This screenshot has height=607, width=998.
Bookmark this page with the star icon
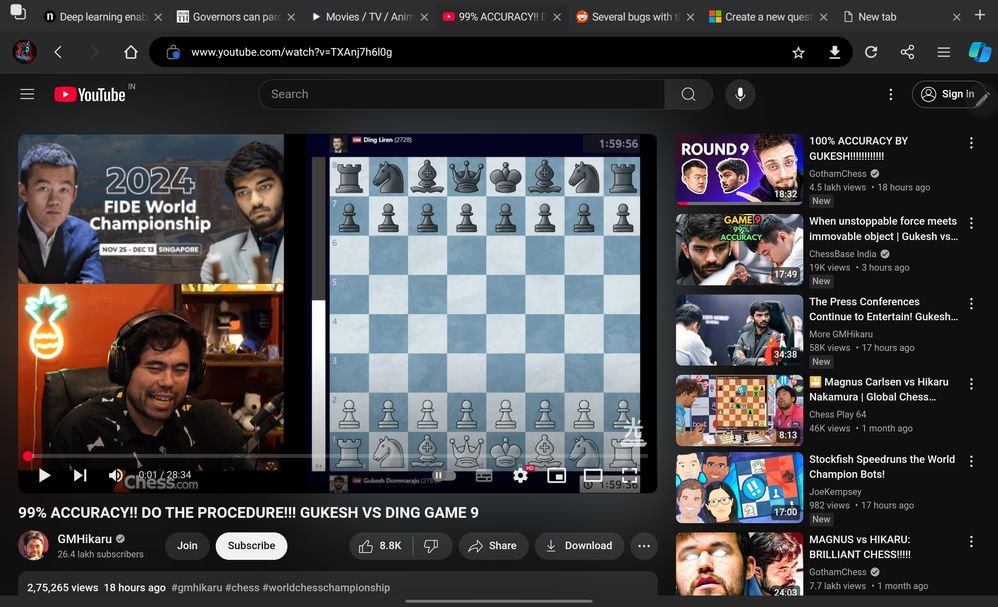(x=798, y=52)
